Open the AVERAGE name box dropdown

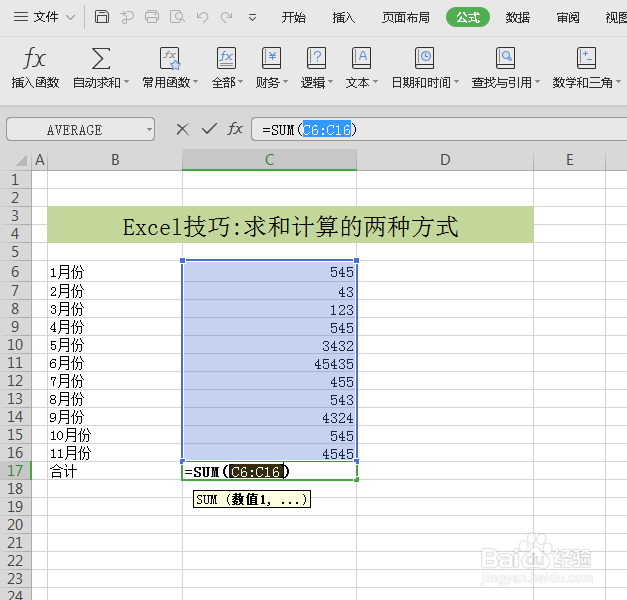(x=149, y=130)
